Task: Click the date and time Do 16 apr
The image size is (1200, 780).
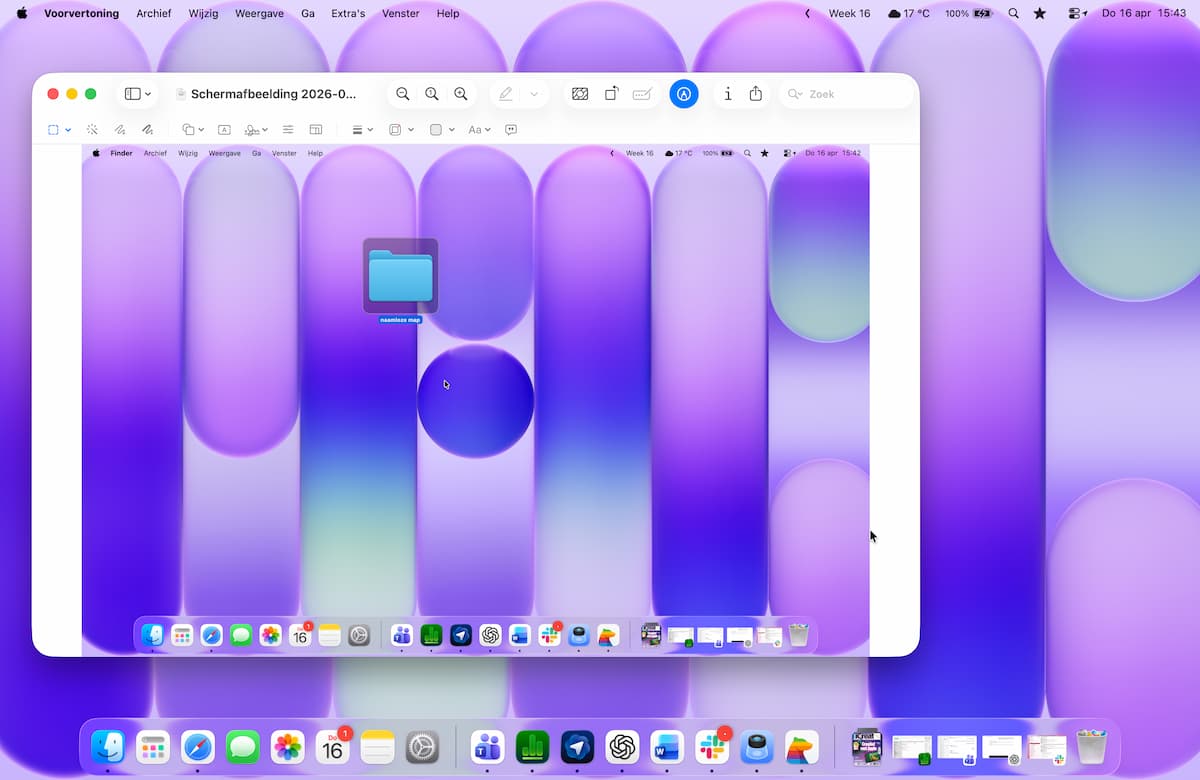Action: (1143, 13)
